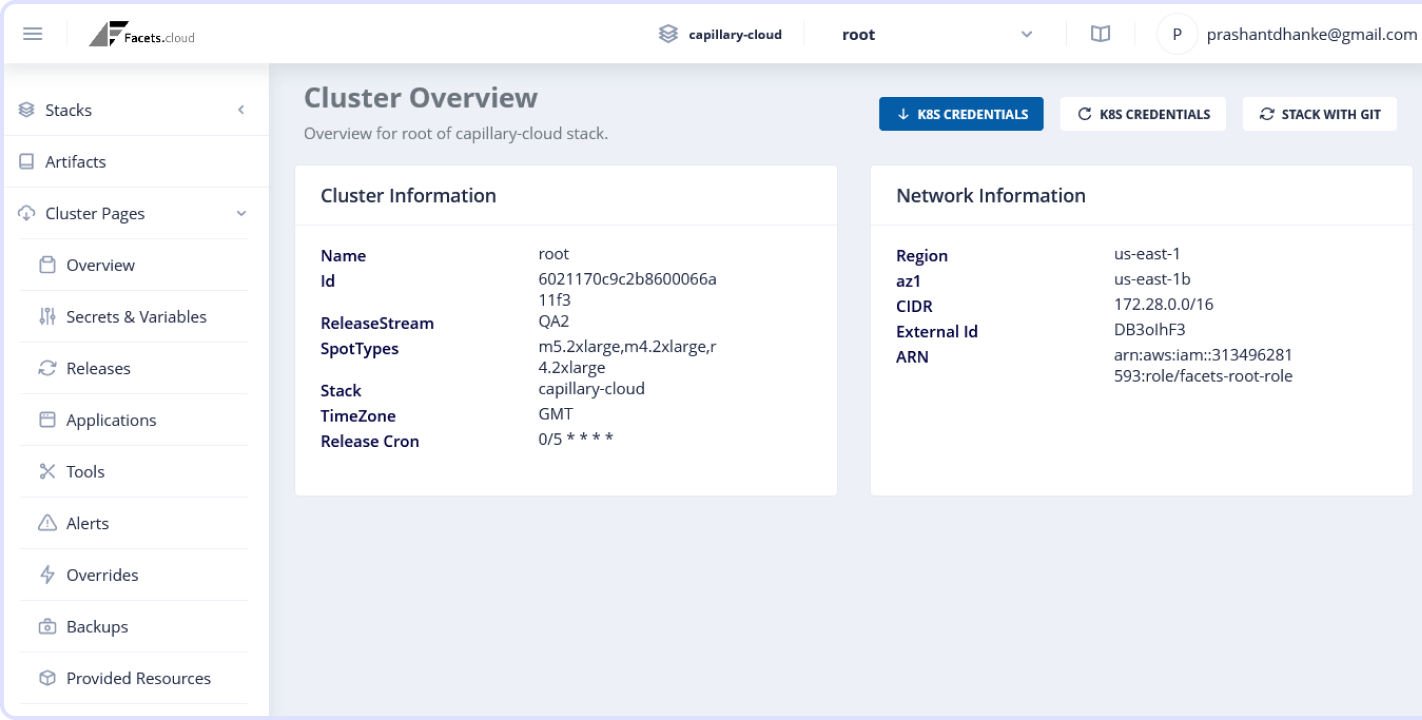Click the Stacks layers icon in sidebar
The width and height of the screenshot is (1422, 720).
point(27,110)
